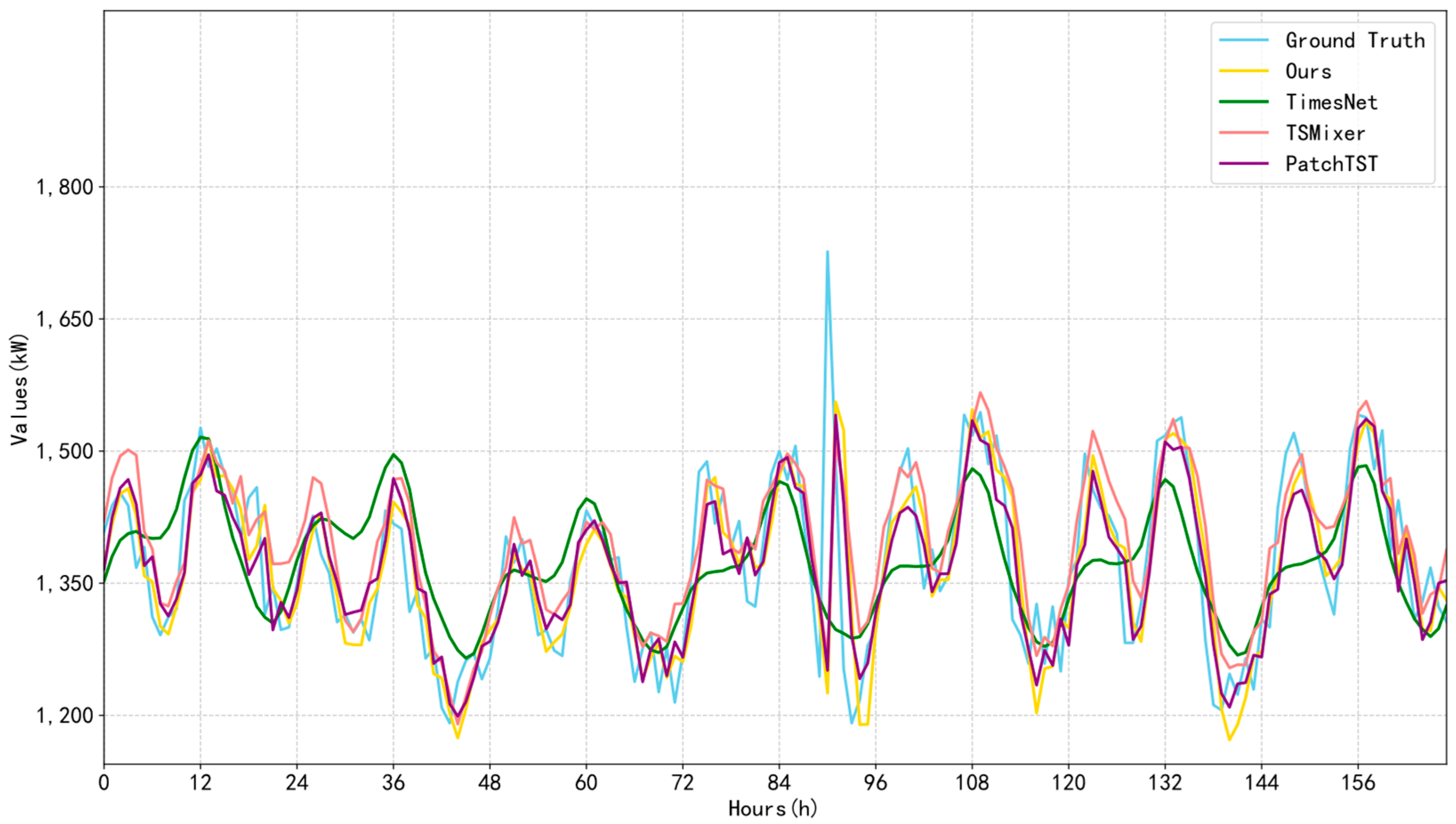
Task: Click the 1,650 y-axis tick label
Action: tap(64, 319)
